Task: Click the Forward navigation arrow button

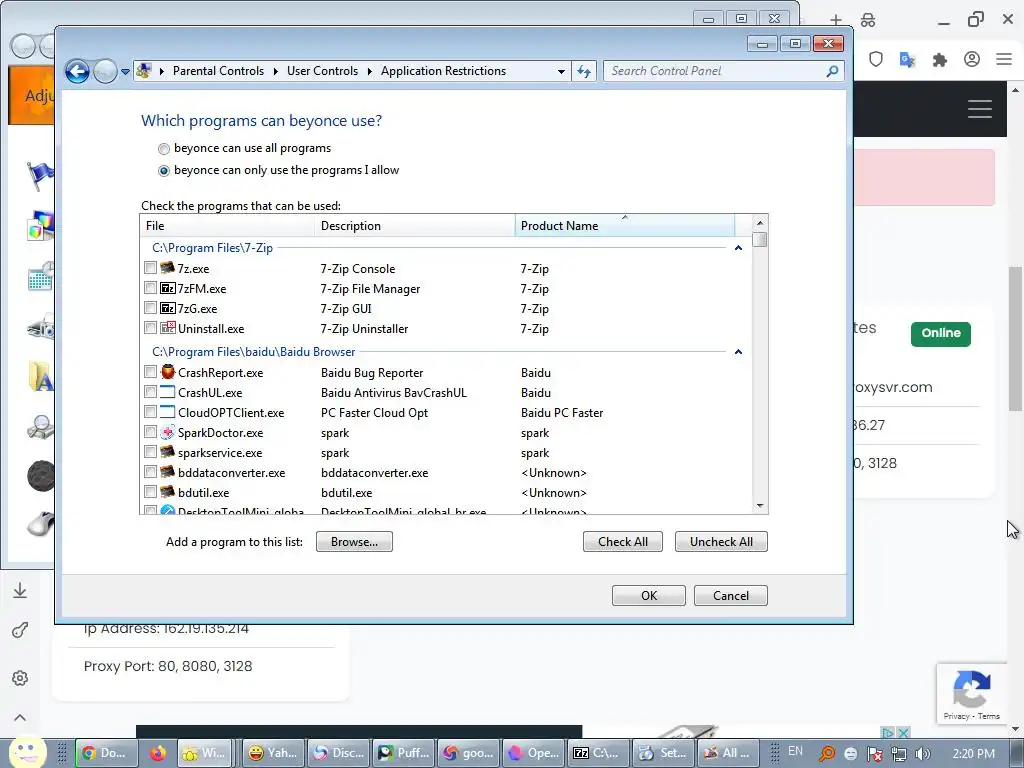Action: click(x=105, y=71)
